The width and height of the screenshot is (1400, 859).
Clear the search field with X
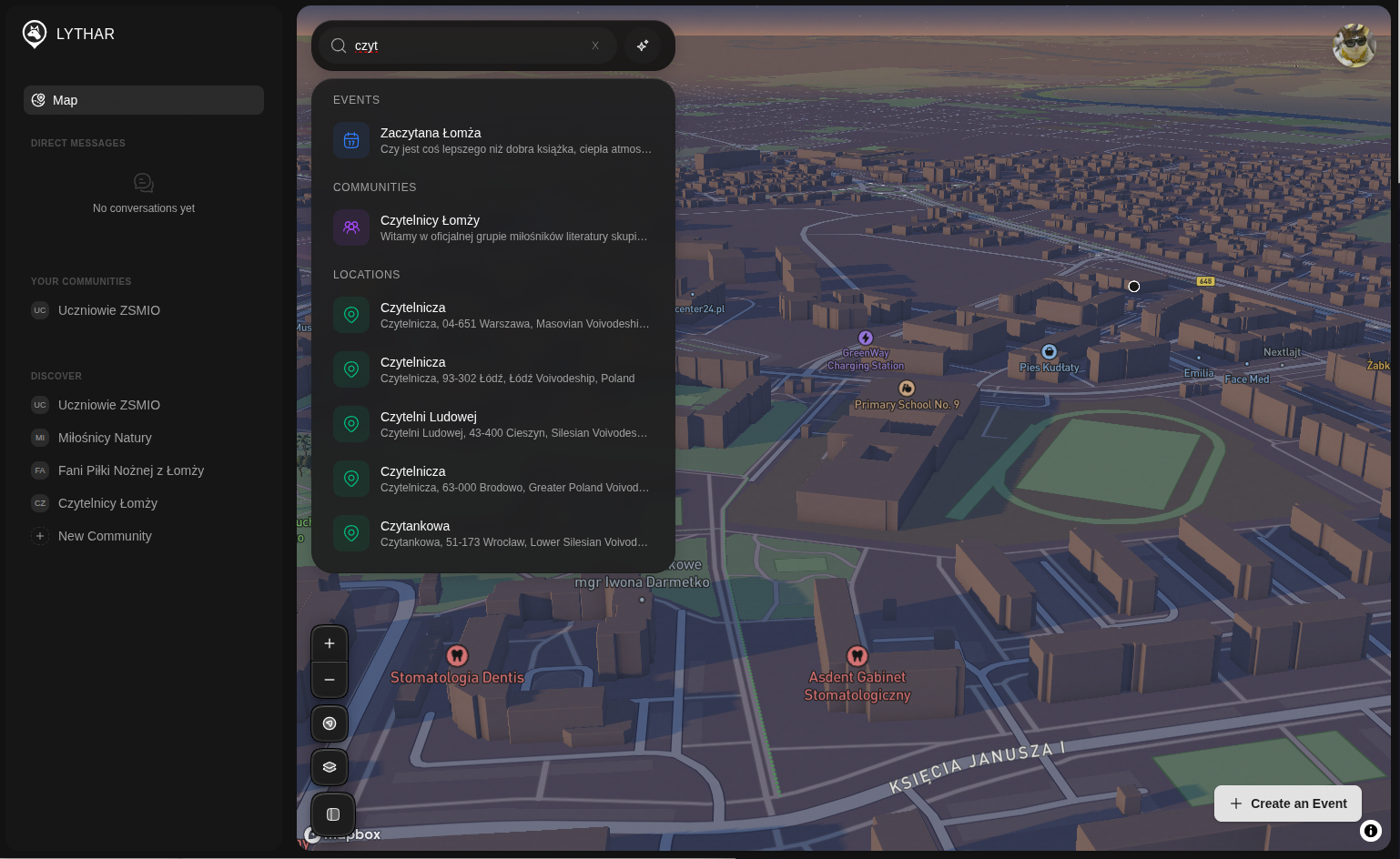[x=595, y=45]
